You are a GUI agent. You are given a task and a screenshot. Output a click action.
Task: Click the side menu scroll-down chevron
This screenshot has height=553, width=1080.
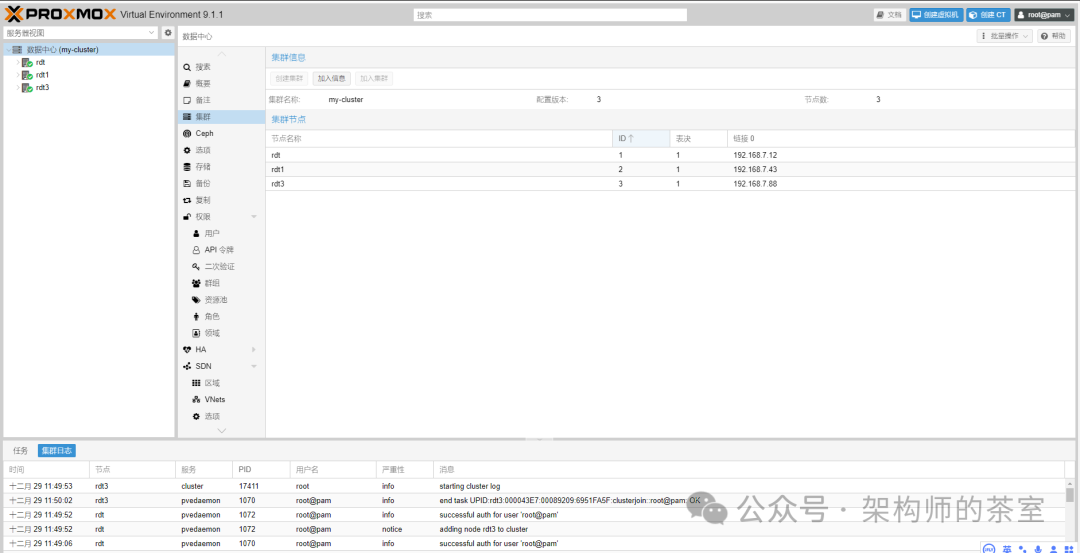pos(221,430)
